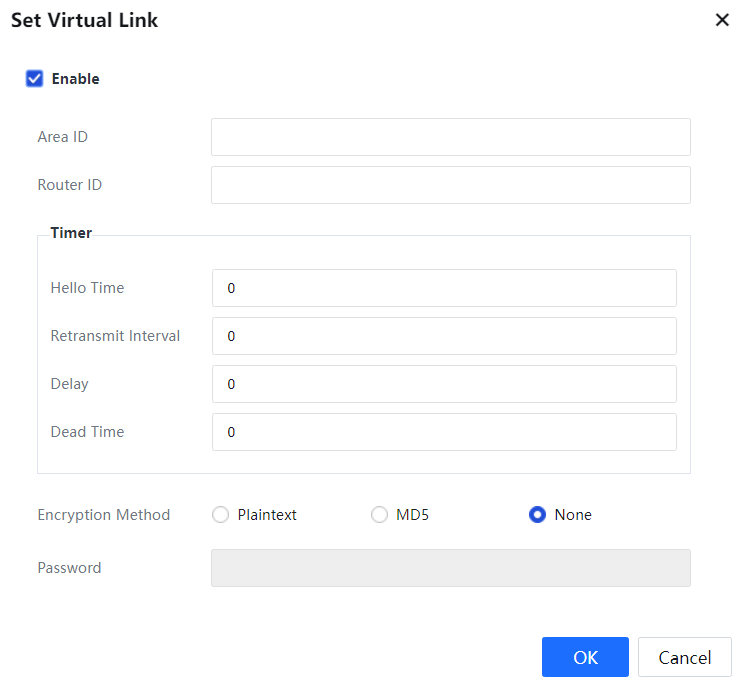746x683 pixels.
Task: Click the Area ID label text
Action: tap(62, 137)
